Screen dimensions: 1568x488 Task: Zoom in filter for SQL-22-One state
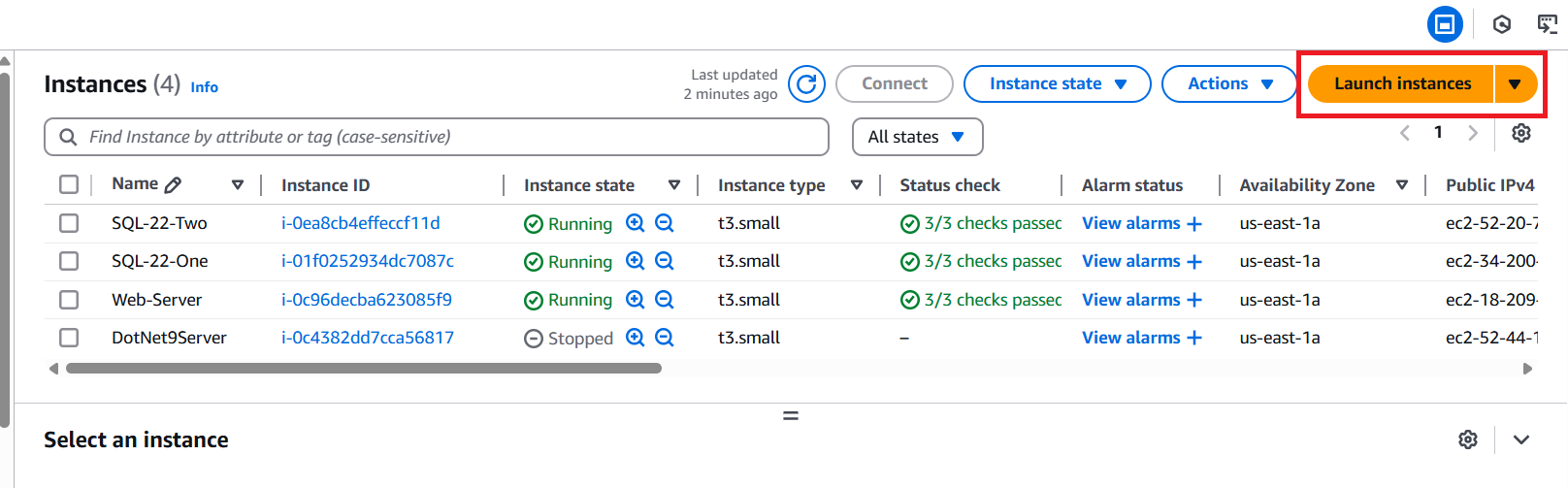tap(636, 261)
